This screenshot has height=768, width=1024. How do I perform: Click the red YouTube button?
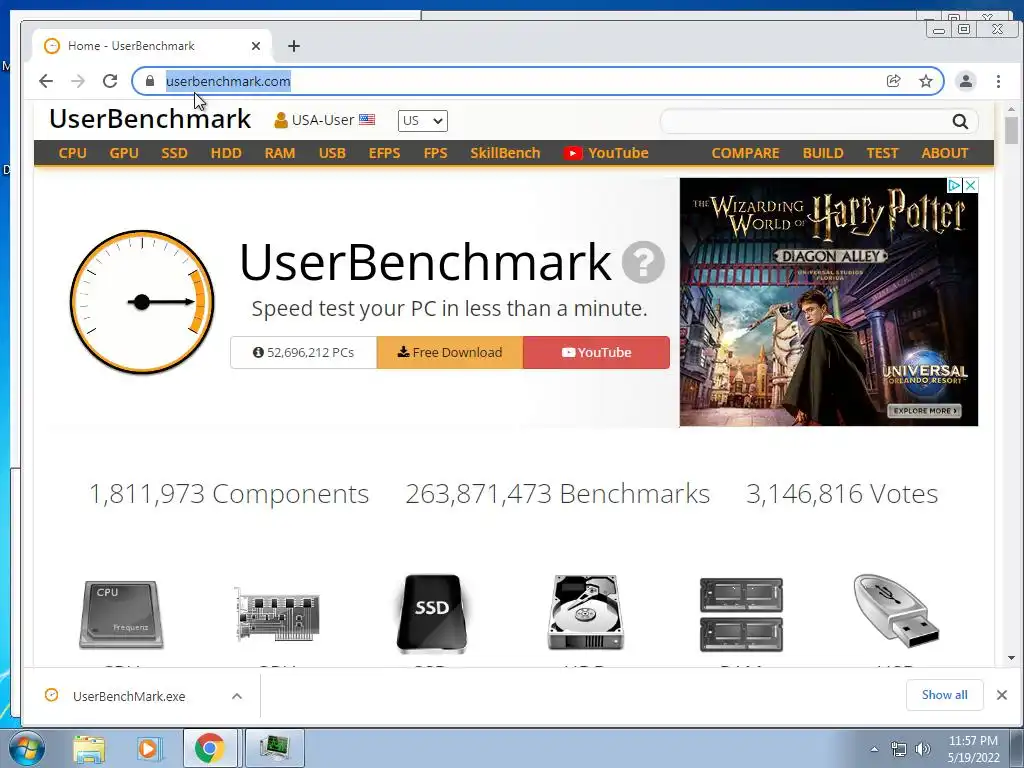(x=596, y=353)
